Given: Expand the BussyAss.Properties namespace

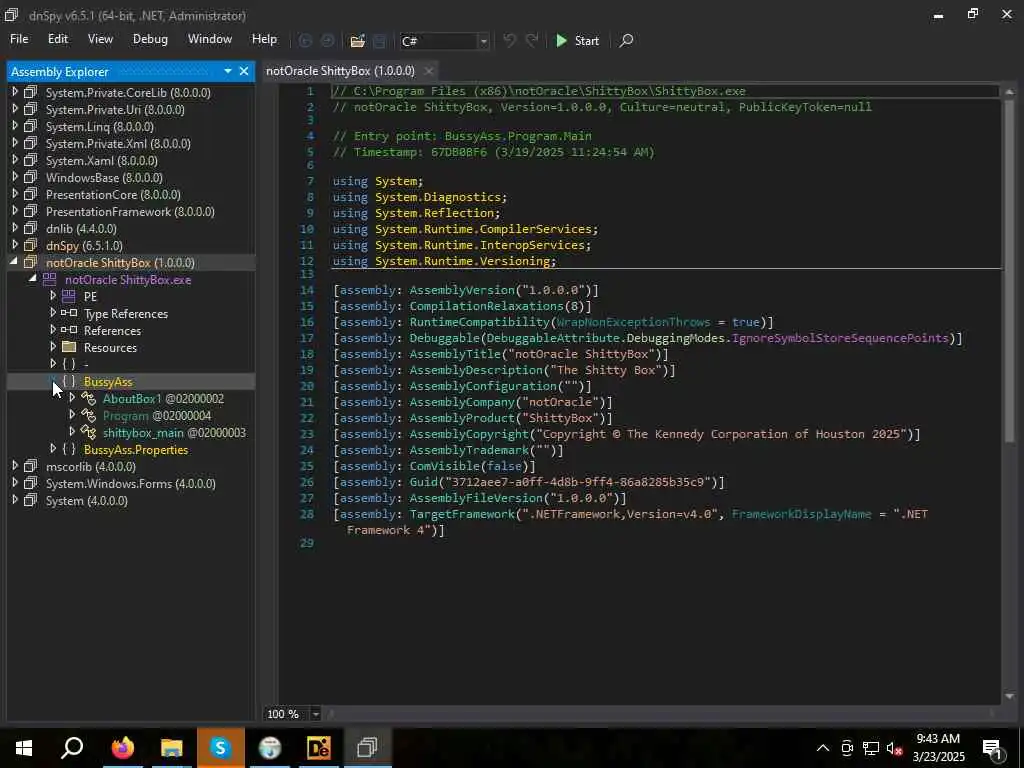Looking at the screenshot, I should pyautogui.click(x=53, y=449).
